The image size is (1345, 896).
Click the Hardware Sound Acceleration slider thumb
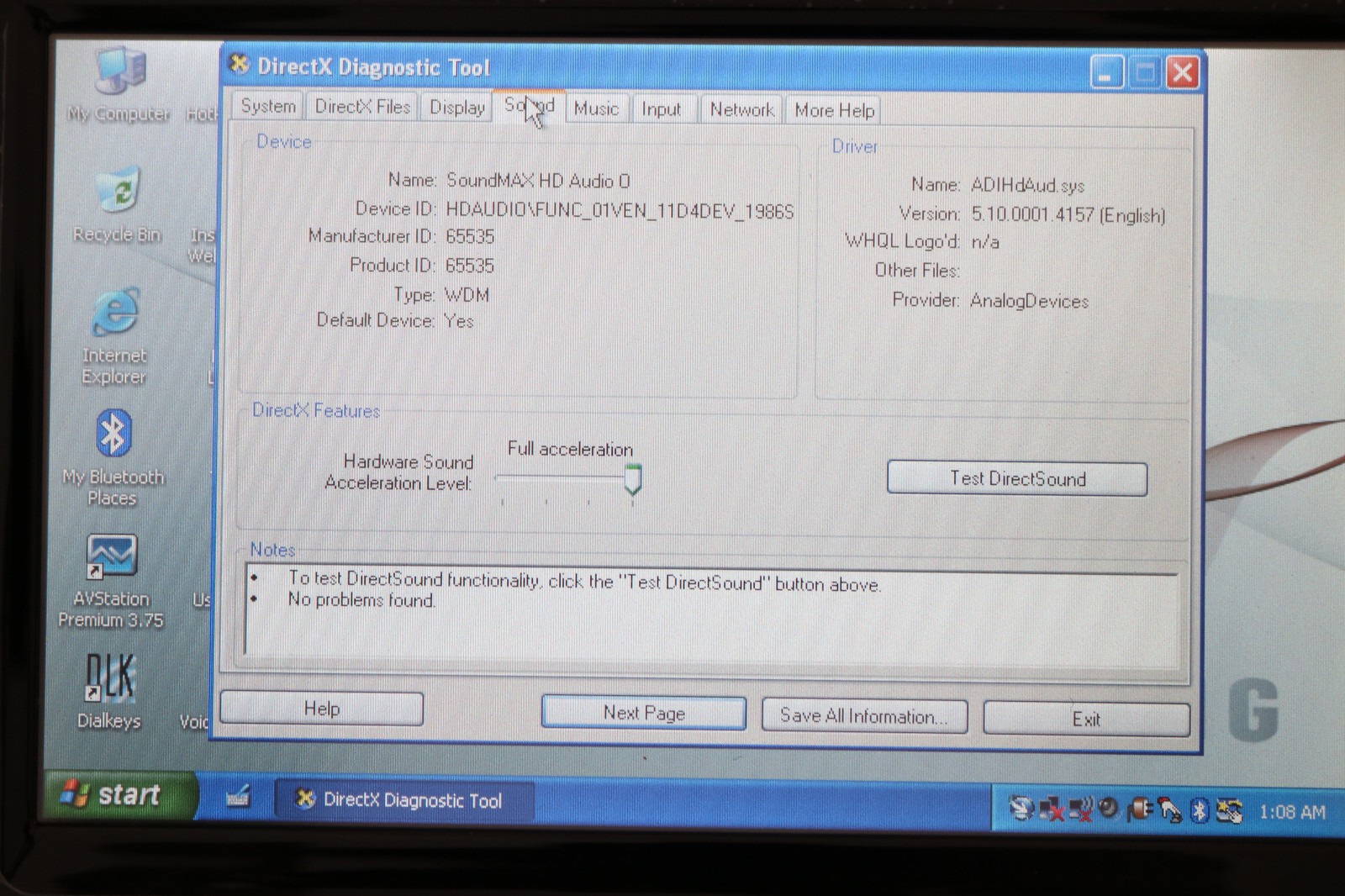(x=633, y=479)
